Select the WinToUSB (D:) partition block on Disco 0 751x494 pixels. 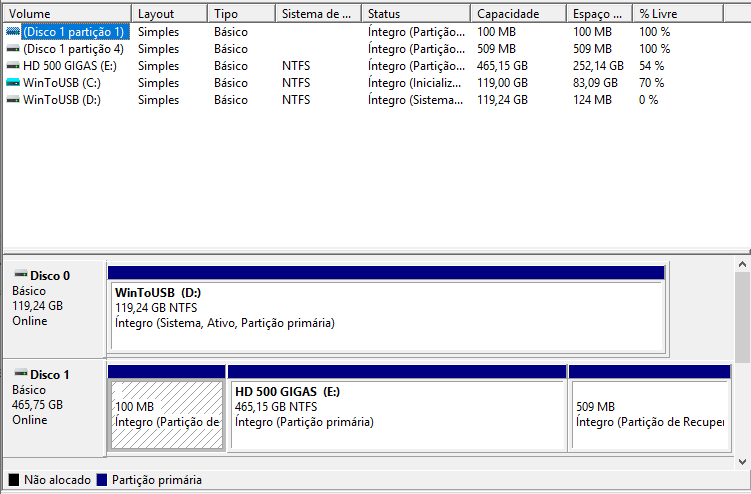pyautogui.click(x=386, y=310)
